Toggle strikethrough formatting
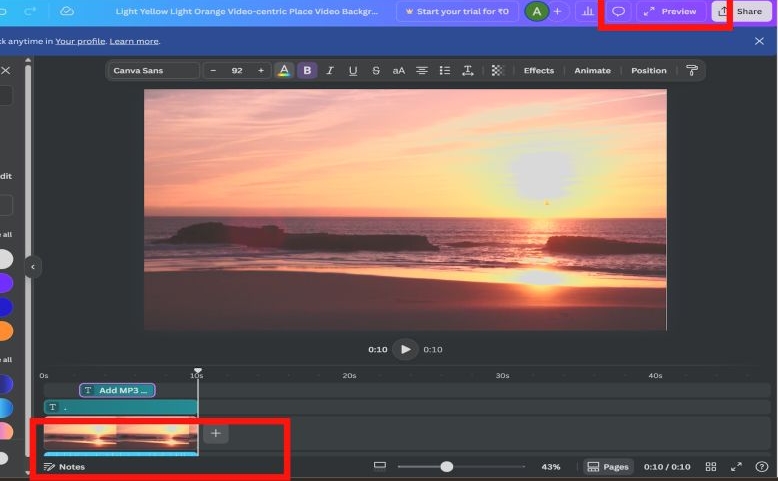 tap(376, 70)
